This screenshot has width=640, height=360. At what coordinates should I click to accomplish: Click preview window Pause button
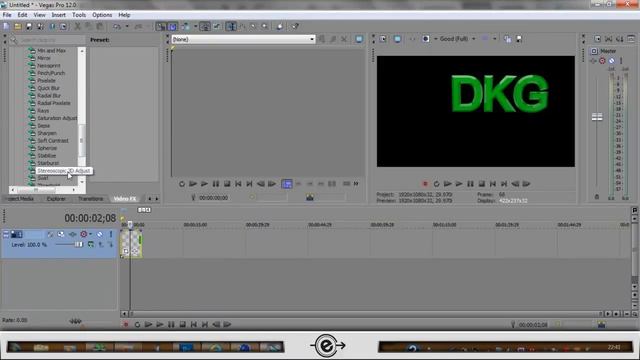470,184
